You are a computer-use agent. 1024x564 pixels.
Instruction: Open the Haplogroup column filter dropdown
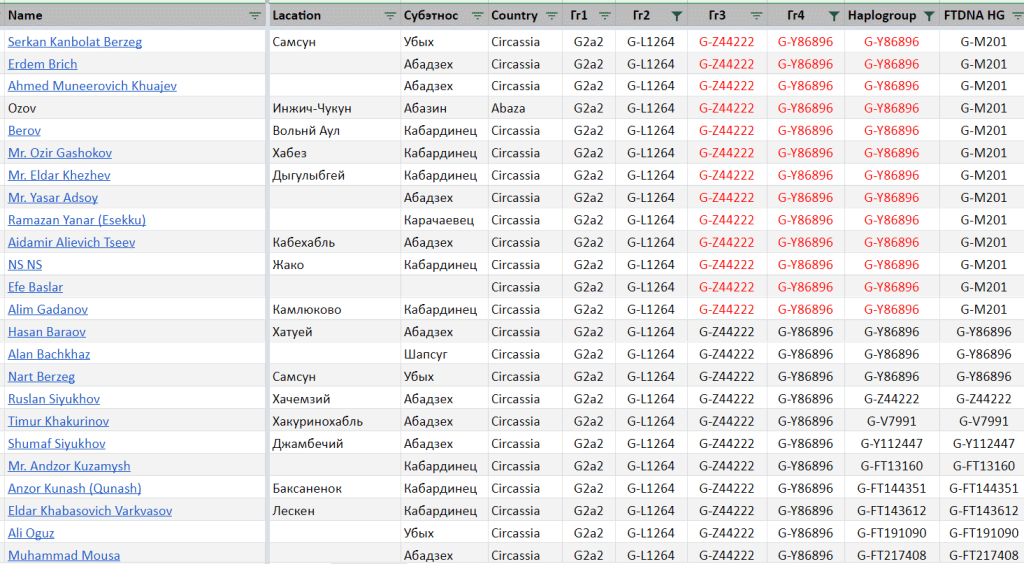[929, 16]
